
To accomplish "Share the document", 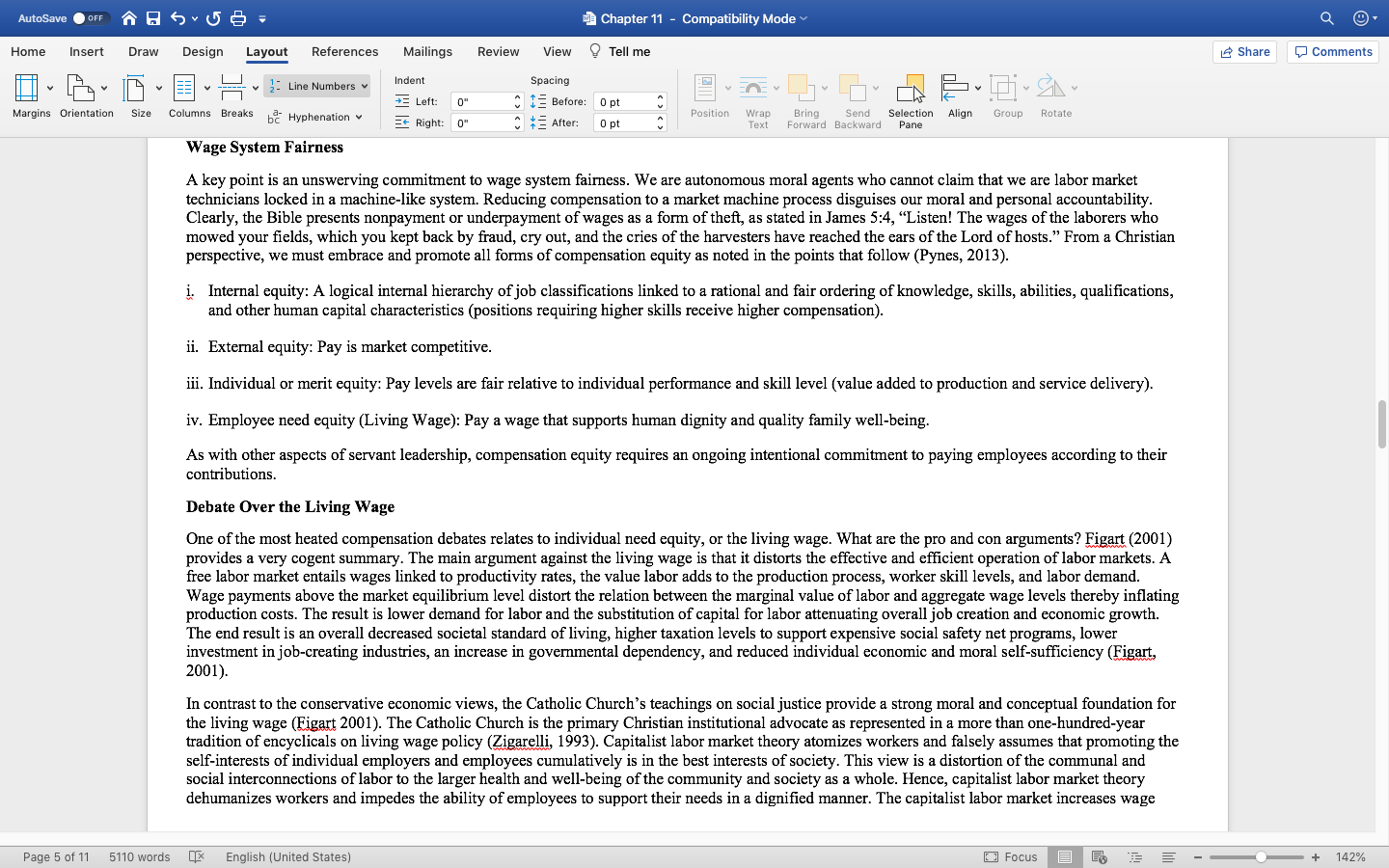I will click(1244, 52).
